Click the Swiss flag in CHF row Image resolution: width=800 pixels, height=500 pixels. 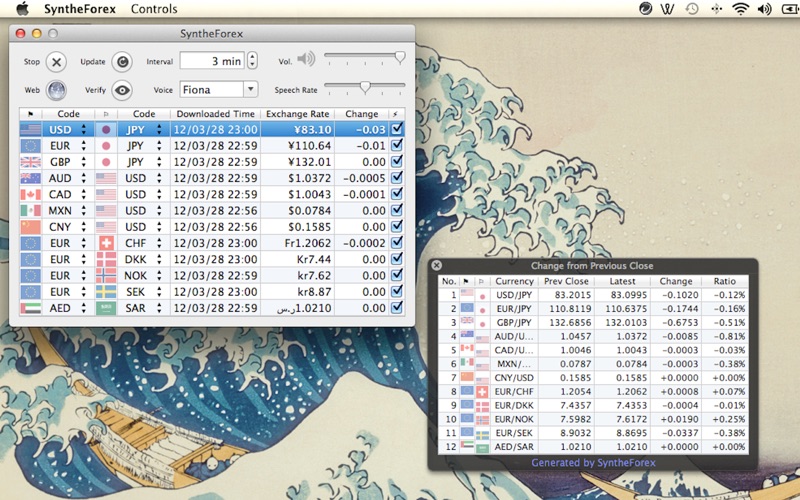coord(106,243)
